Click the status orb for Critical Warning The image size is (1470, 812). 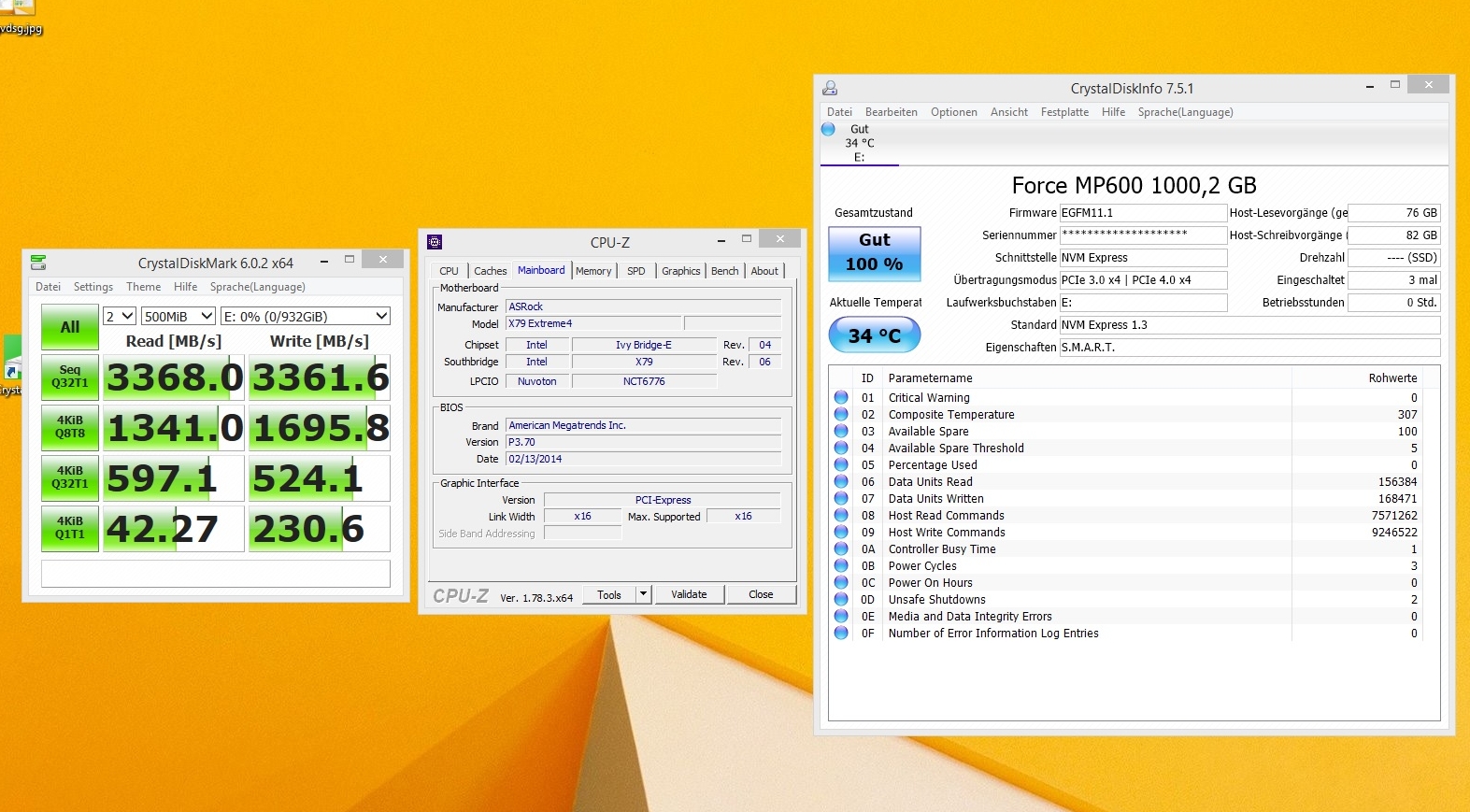pos(841,397)
